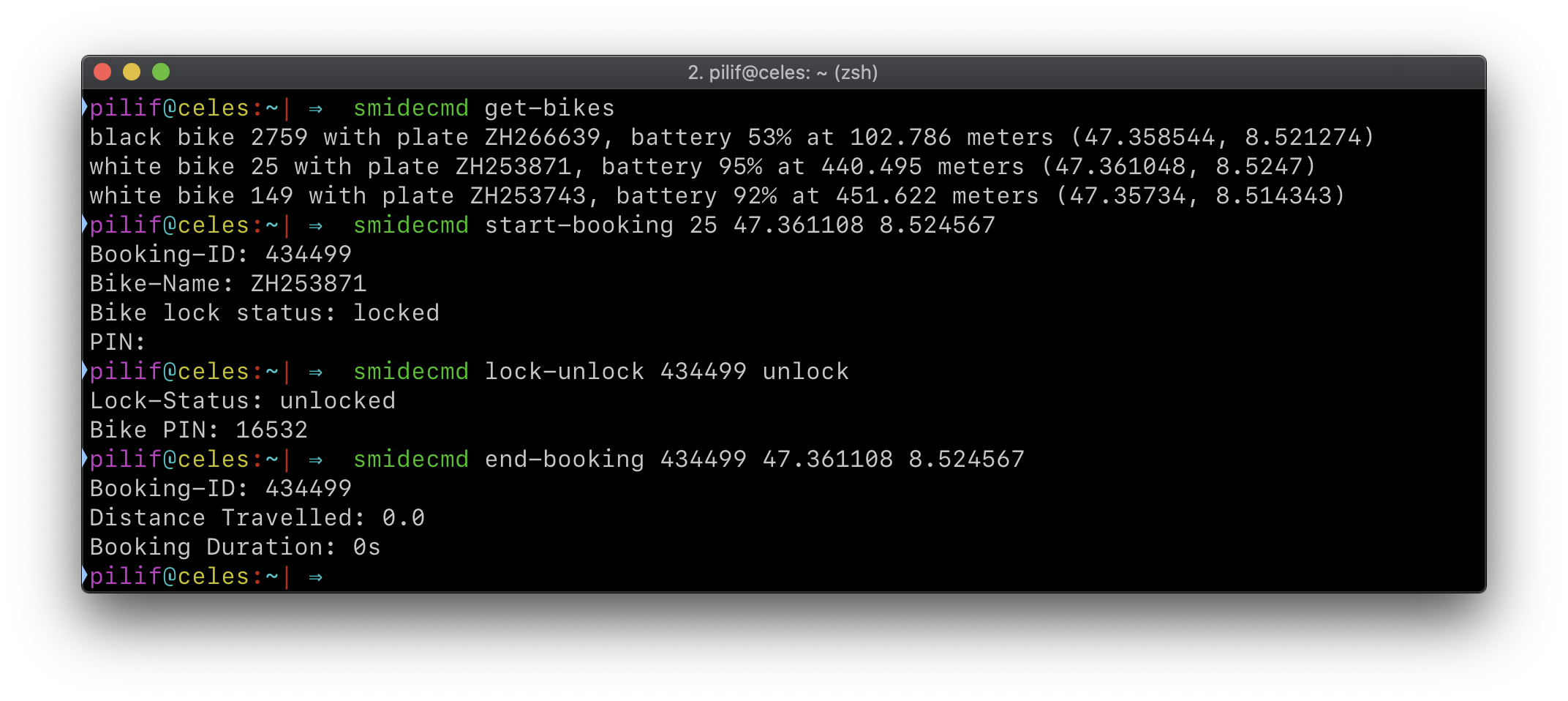Screen dimensions: 1568x701
Task: Click the "Booking Duration: 0s" line
Action: click(235, 547)
